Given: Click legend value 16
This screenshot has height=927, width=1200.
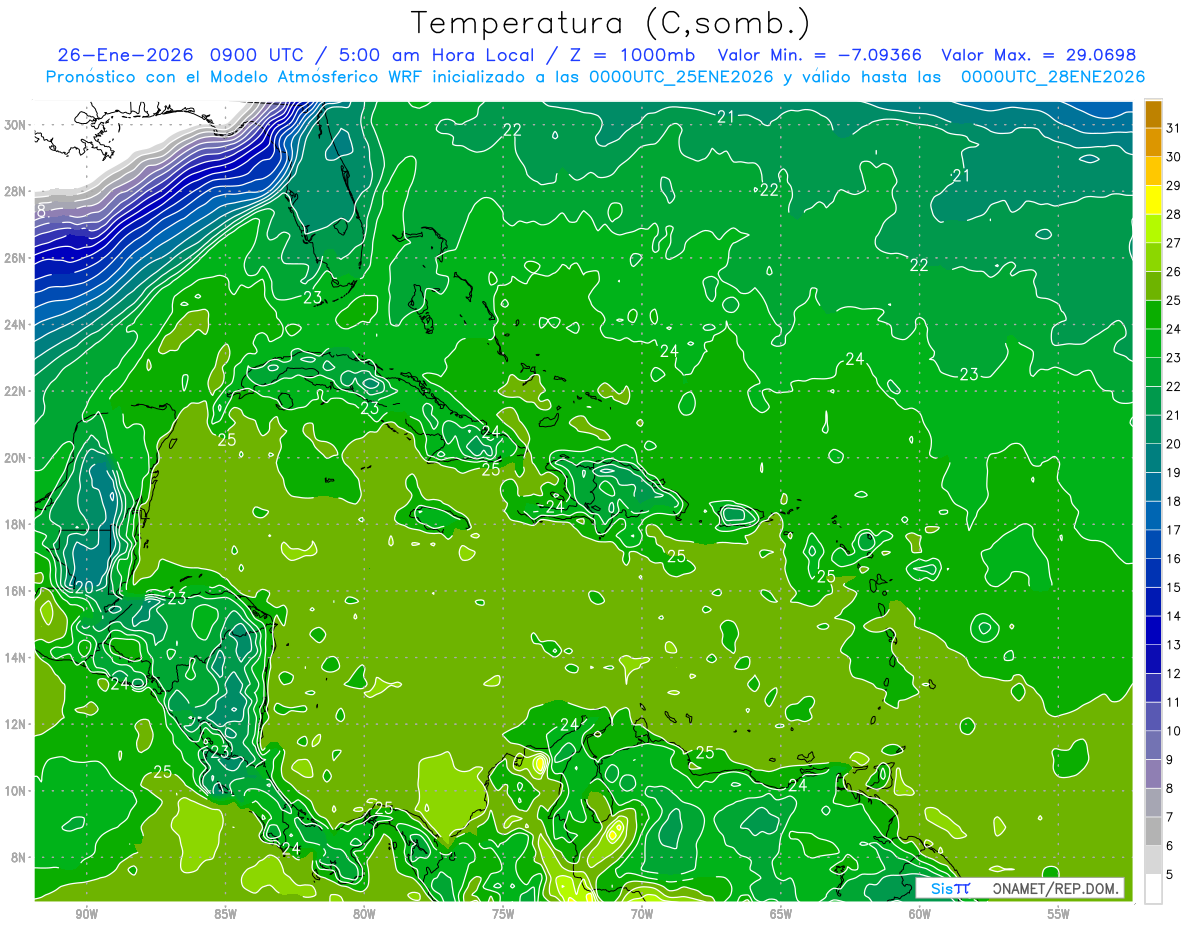Looking at the screenshot, I should click(1174, 558).
